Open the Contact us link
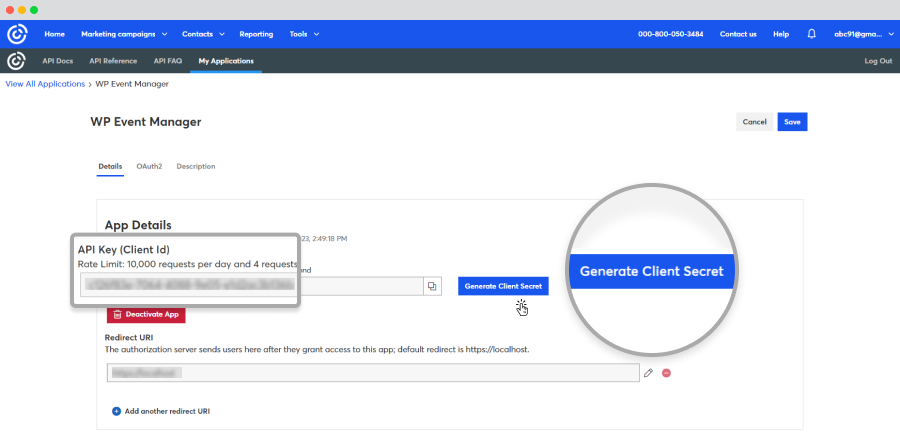 click(738, 34)
